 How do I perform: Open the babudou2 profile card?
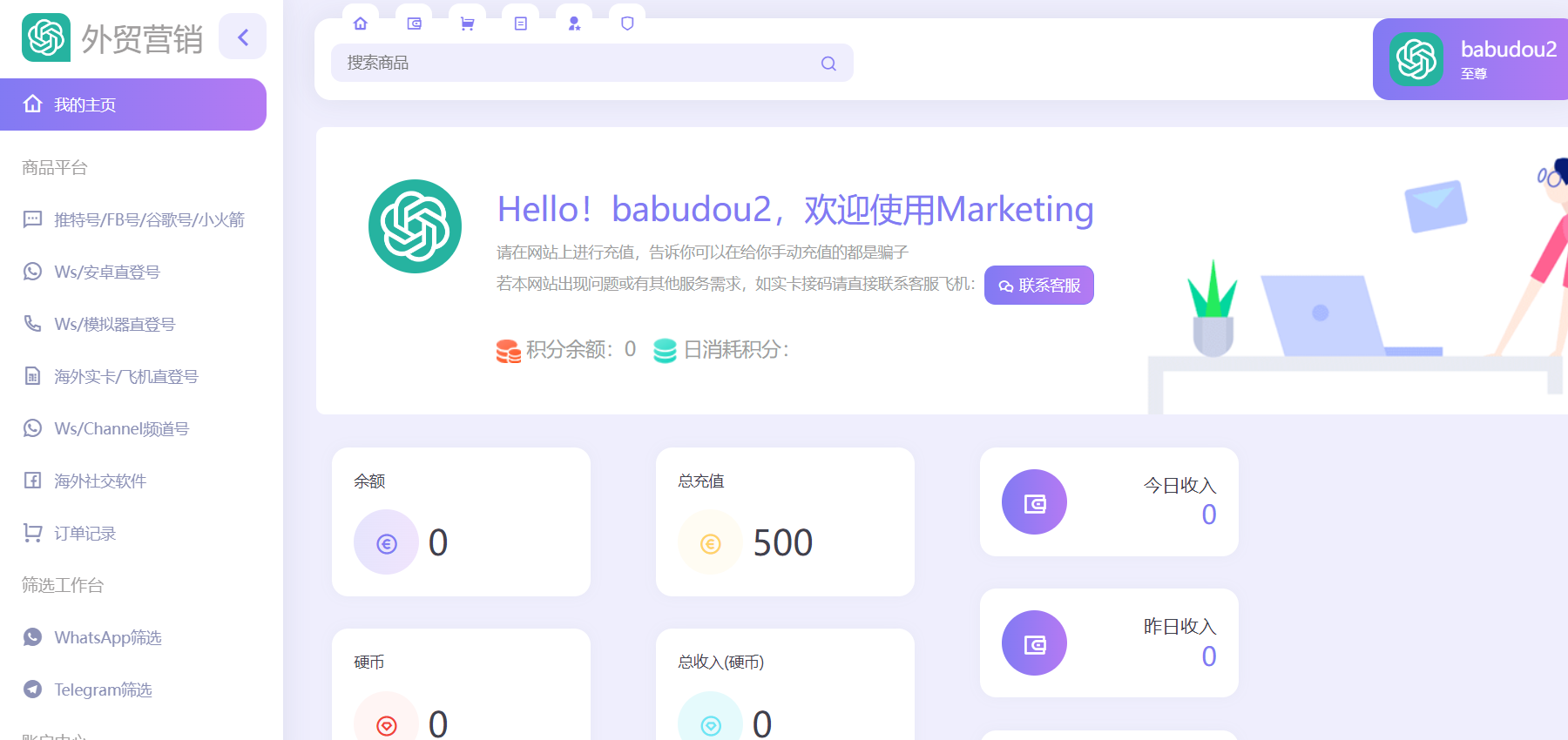coord(1470,59)
